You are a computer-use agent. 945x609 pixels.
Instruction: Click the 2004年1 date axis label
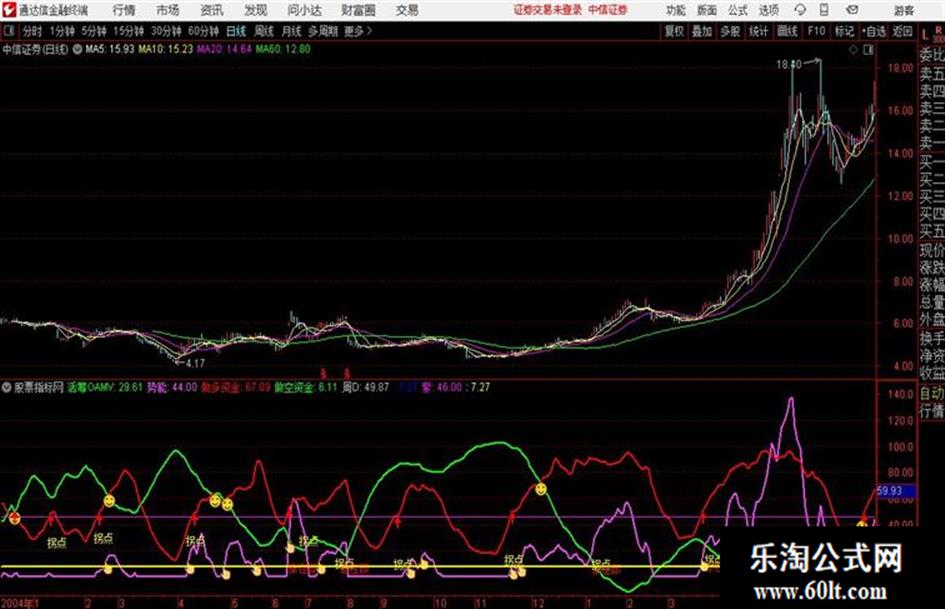click(x=20, y=602)
